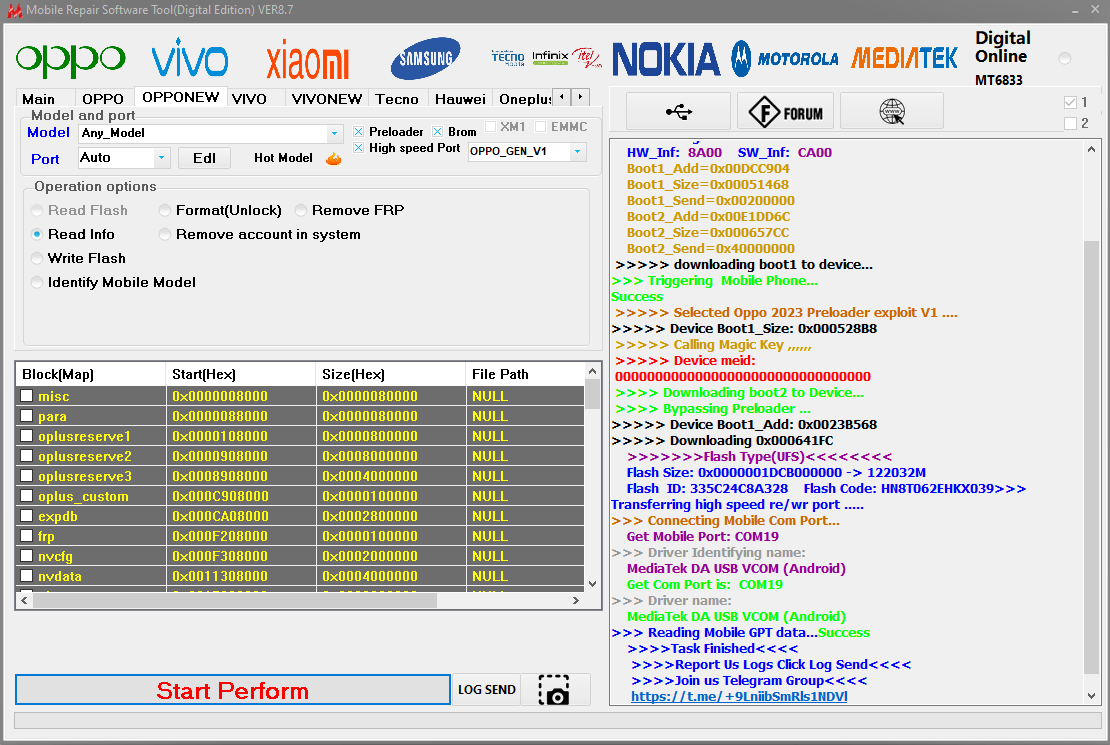The width and height of the screenshot is (1110, 745).
Task: Click the partition table scroll down arrow
Action: point(593,584)
